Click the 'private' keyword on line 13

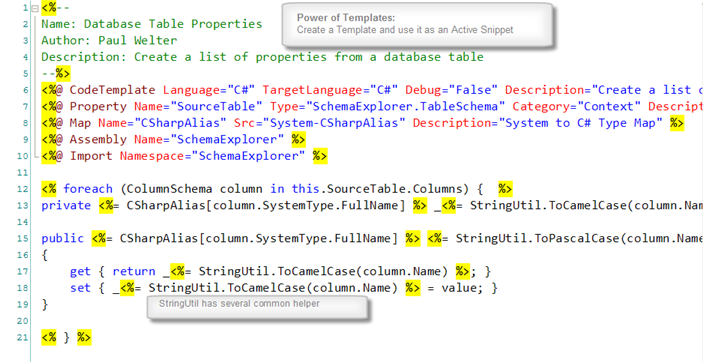click(x=66, y=205)
